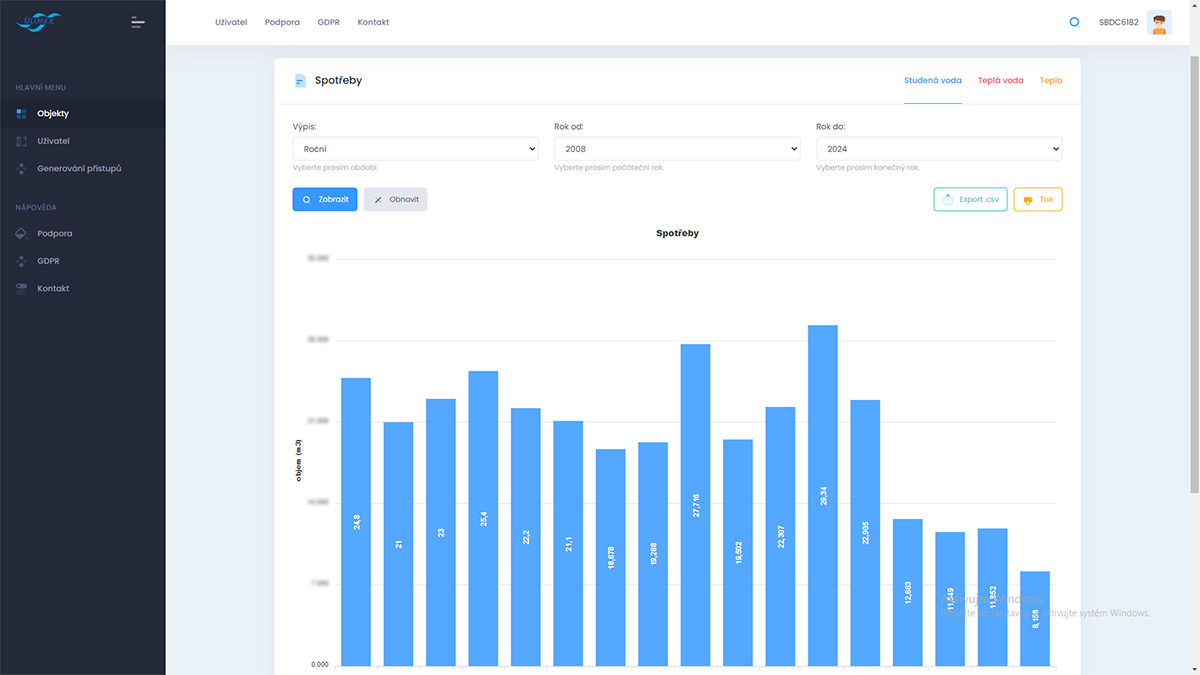Open Uživatel in the sidebar menu
1200x675 pixels.
(x=82, y=141)
